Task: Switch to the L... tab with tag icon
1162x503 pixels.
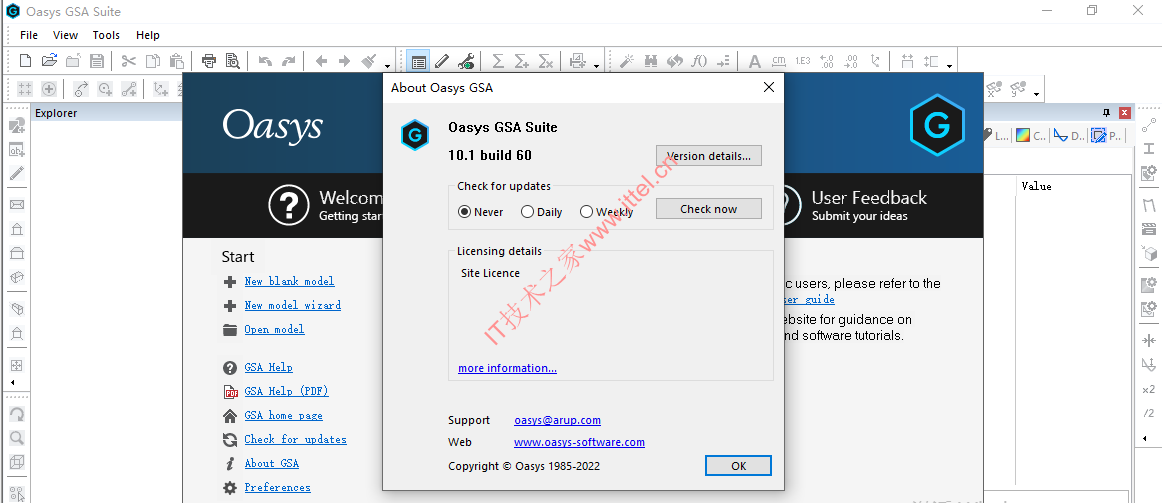Action: pos(995,136)
